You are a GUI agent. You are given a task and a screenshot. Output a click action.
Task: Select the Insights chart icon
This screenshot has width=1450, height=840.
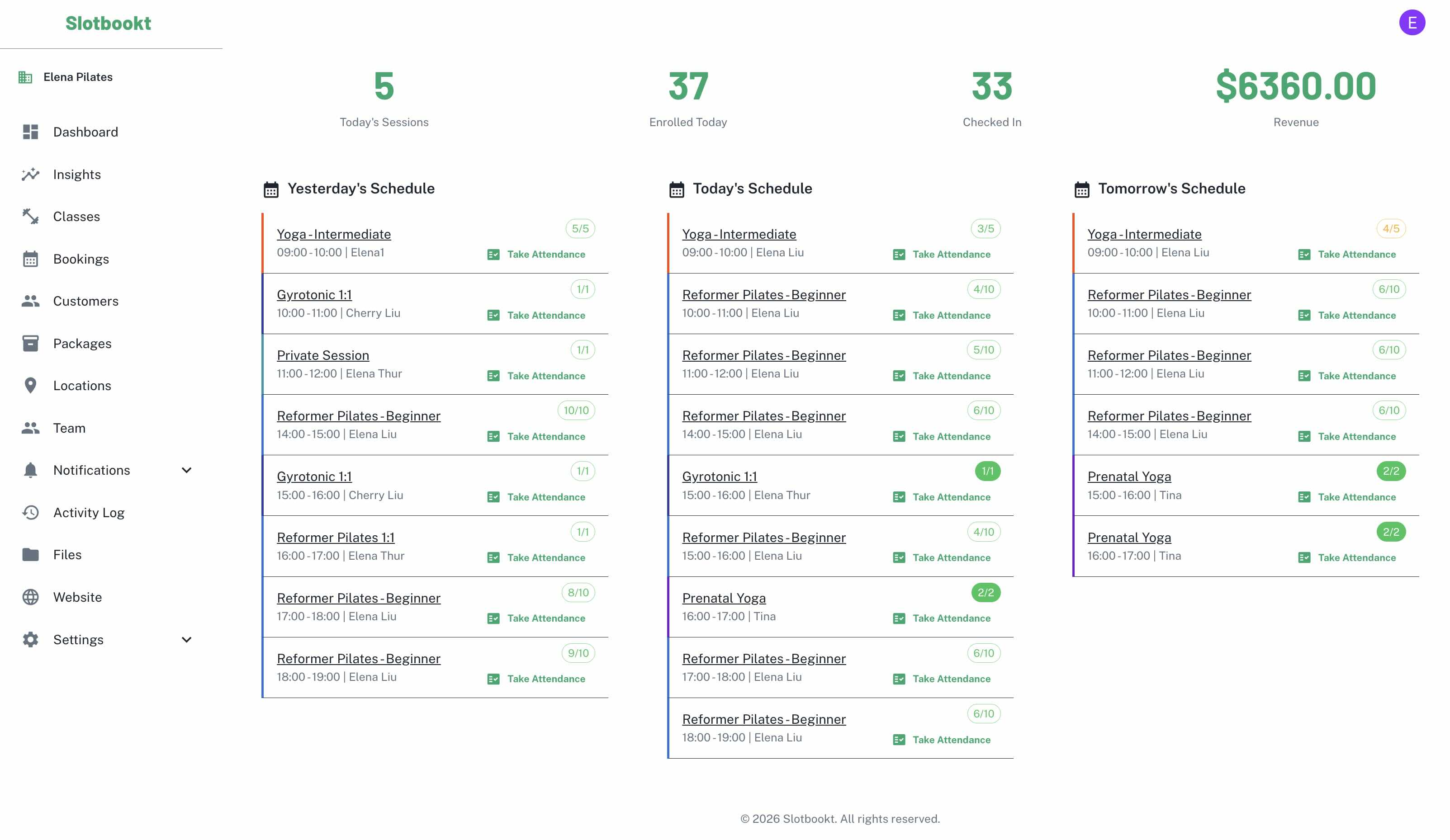click(x=30, y=175)
